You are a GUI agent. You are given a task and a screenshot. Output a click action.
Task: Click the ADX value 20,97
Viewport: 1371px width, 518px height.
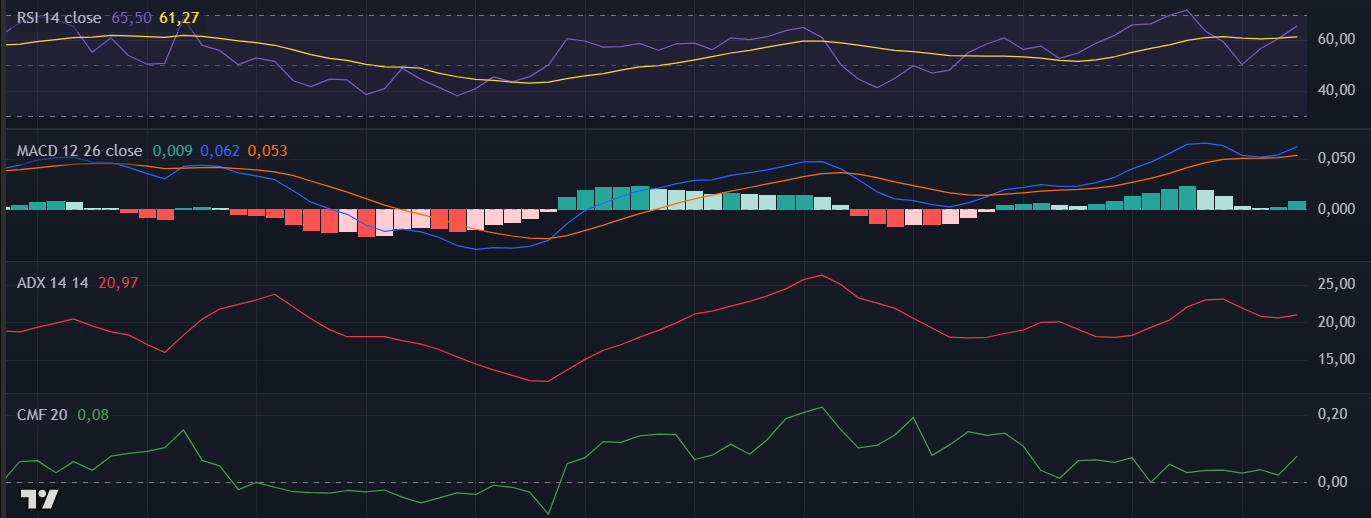pos(118,283)
